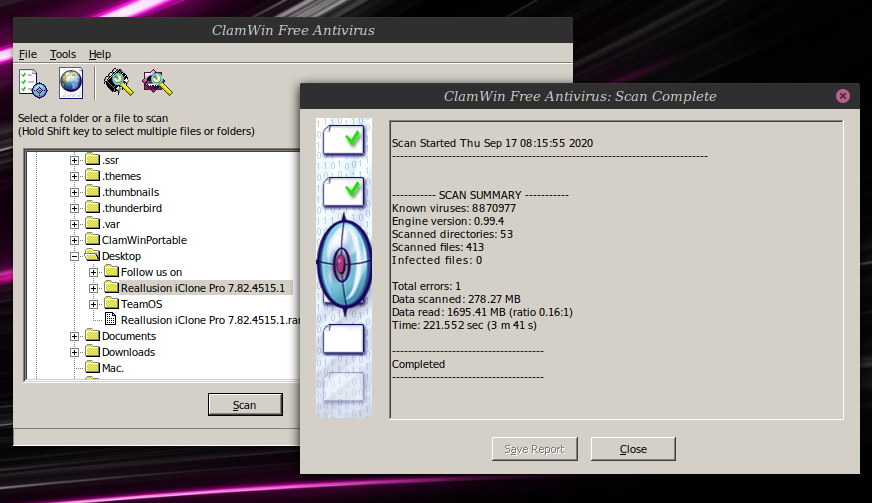This screenshot has height=503, width=872.
Task: Click the Data read: 1695.41 MB line
Action: click(x=482, y=312)
